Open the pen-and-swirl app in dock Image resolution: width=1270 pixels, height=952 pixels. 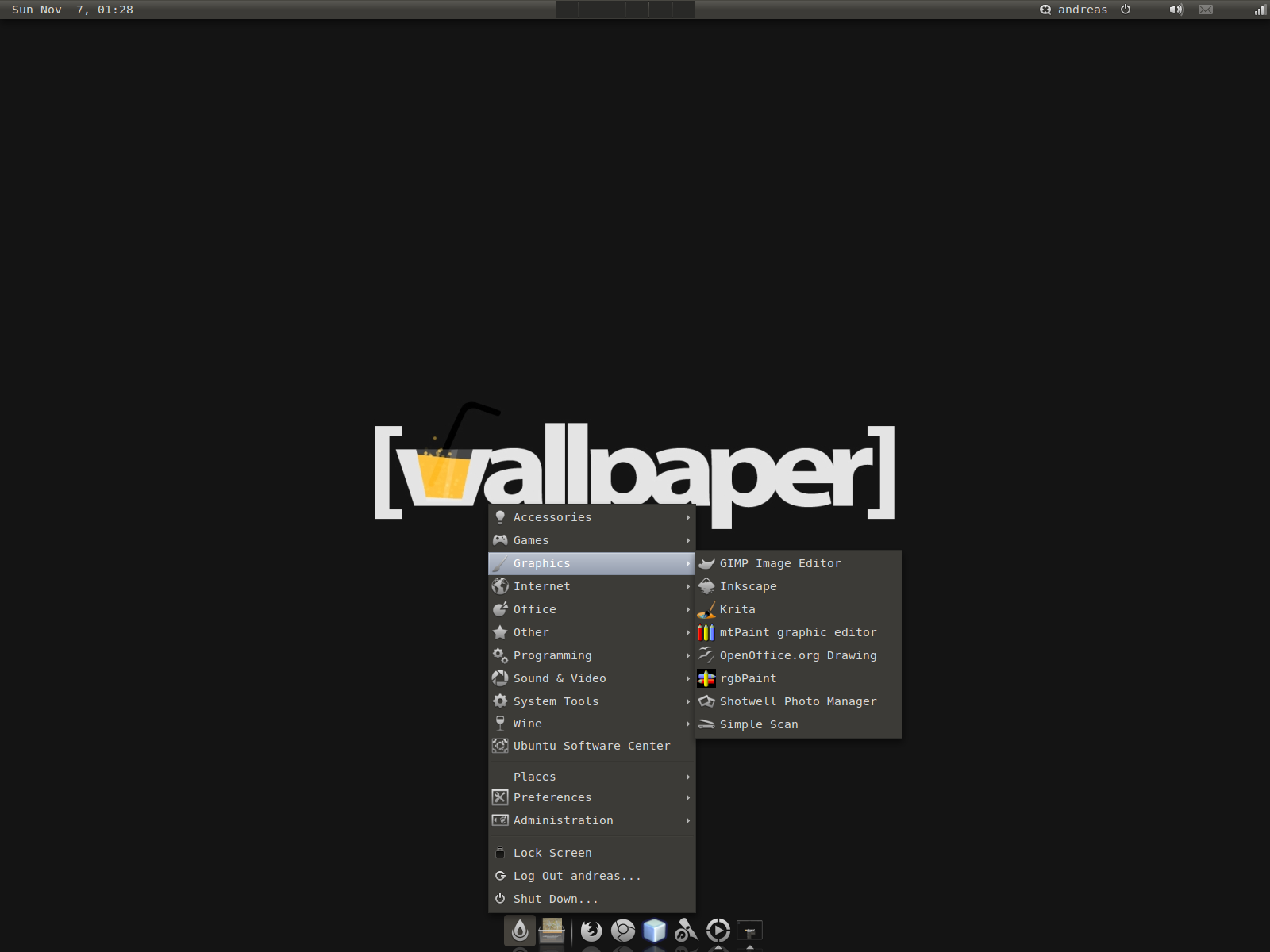tap(687, 931)
